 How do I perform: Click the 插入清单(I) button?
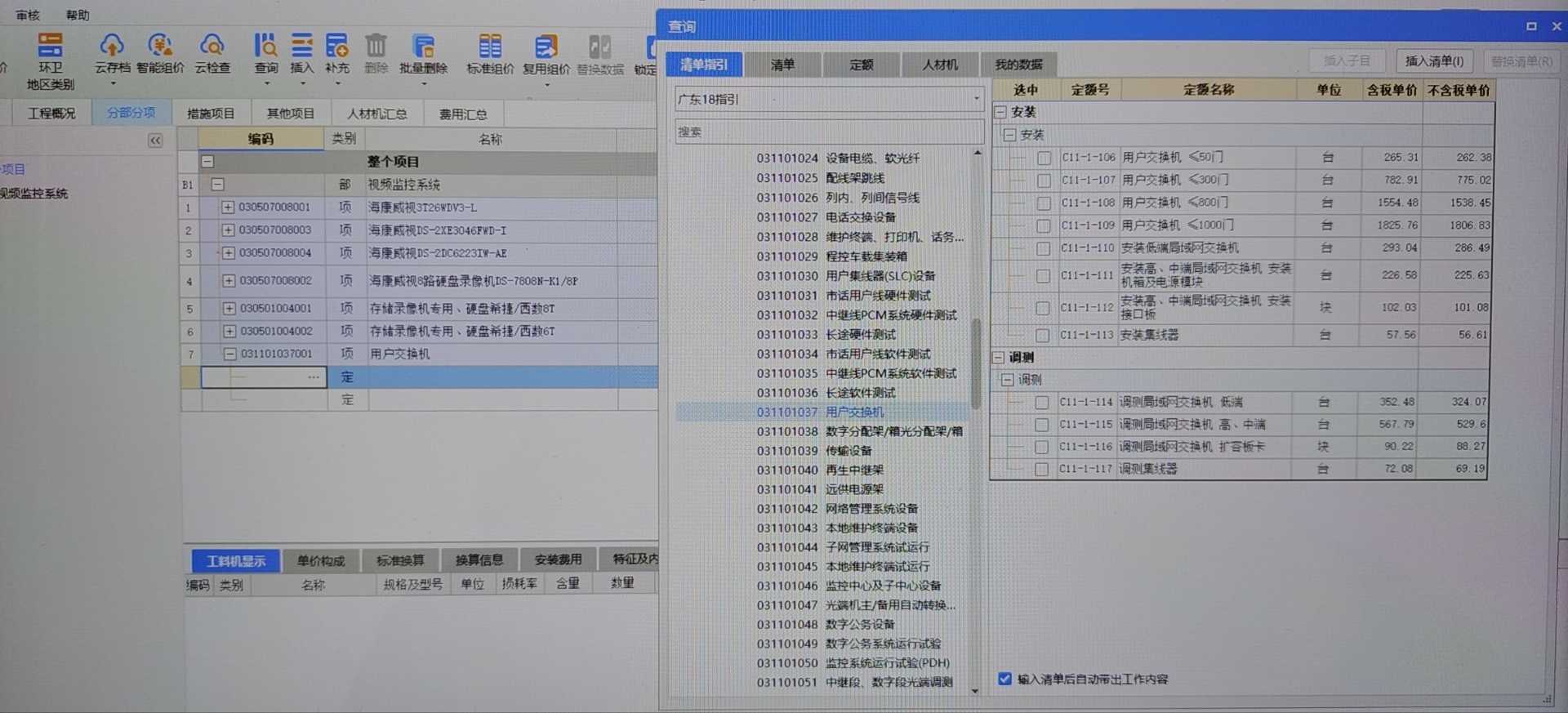pos(1434,61)
